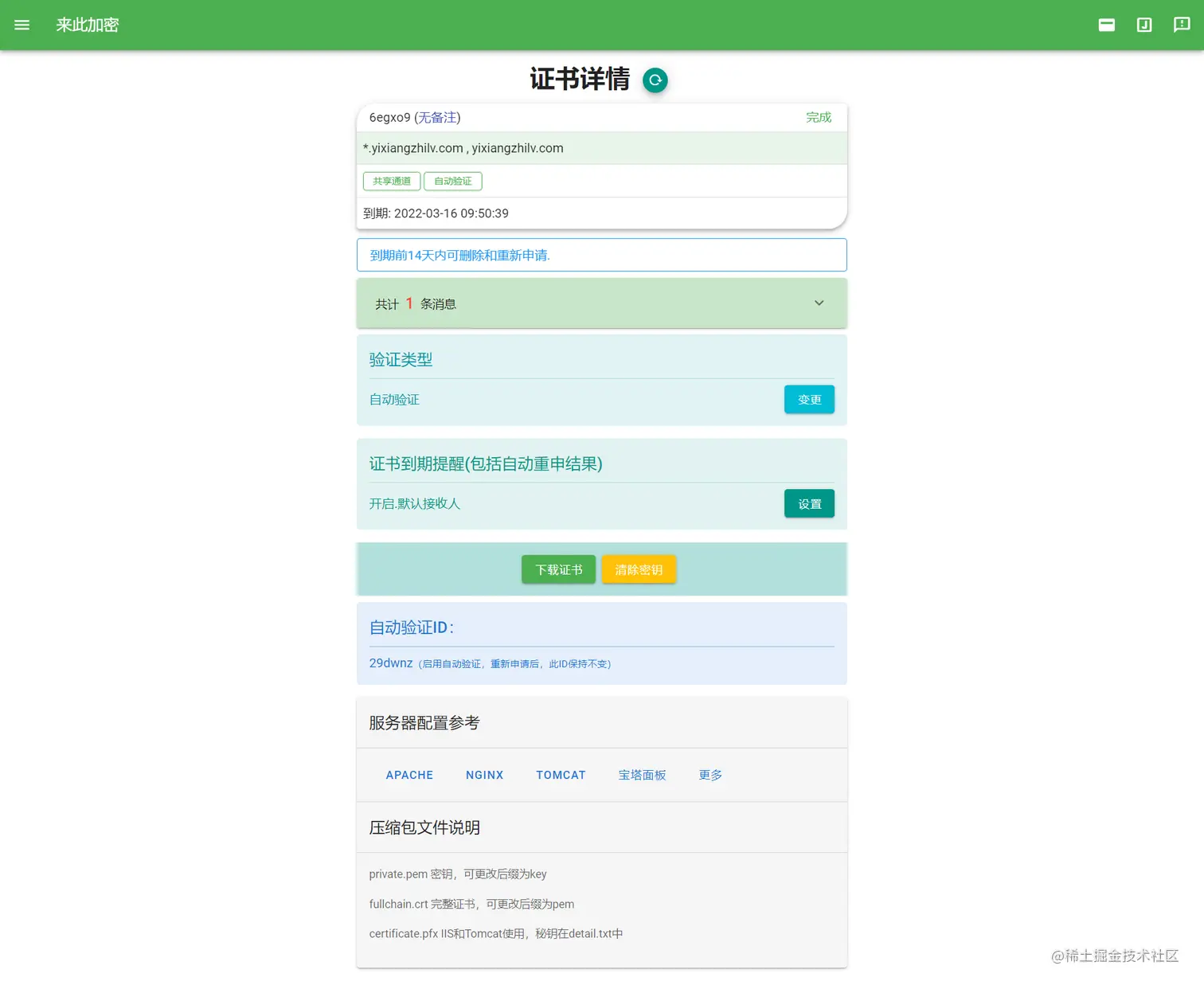Click the 29dwnz auto-validation ID link
The height and width of the screenshot is (989, 1204).
pos(391,663)
